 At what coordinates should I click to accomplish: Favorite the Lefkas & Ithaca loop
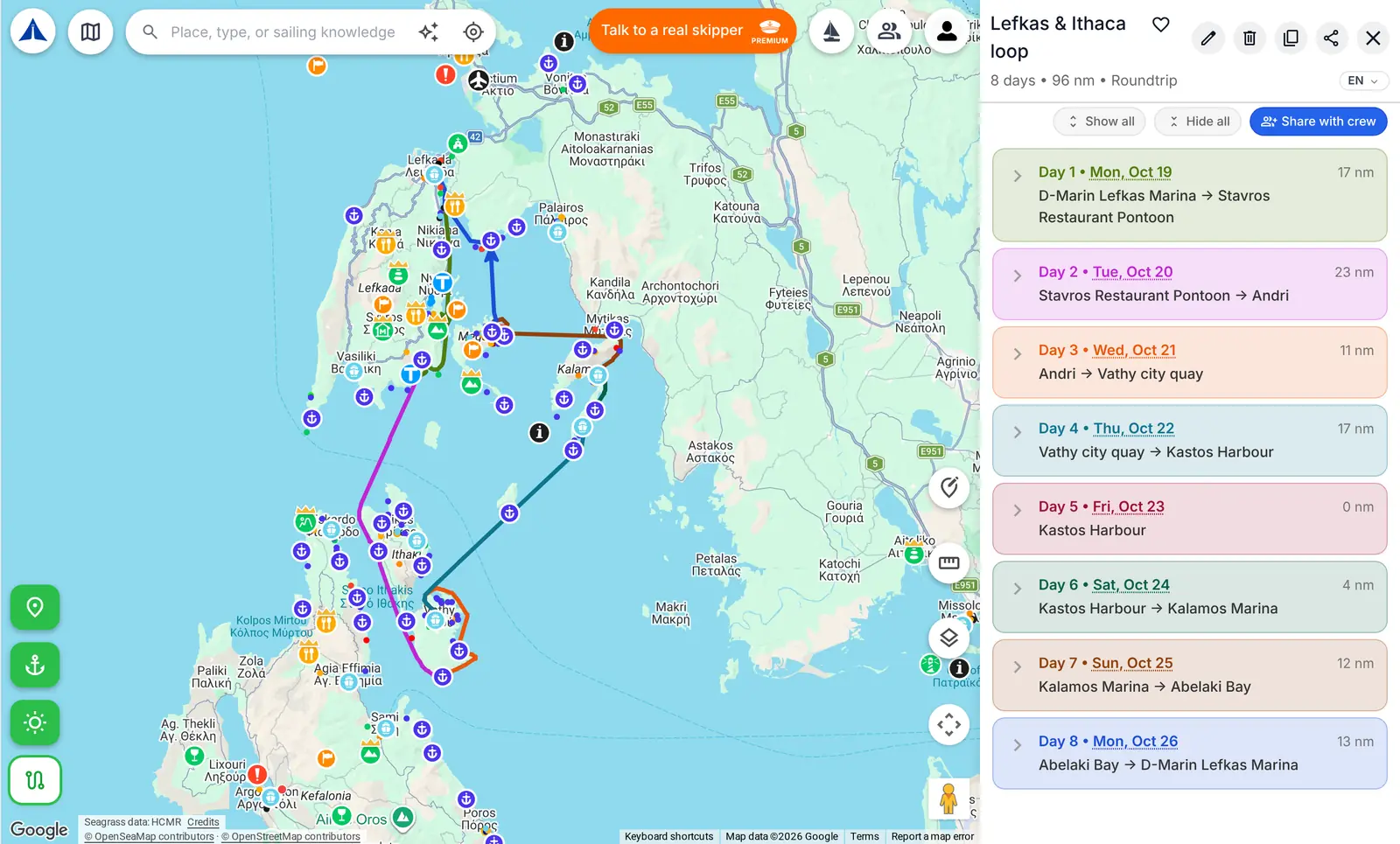coord(1160,24)
